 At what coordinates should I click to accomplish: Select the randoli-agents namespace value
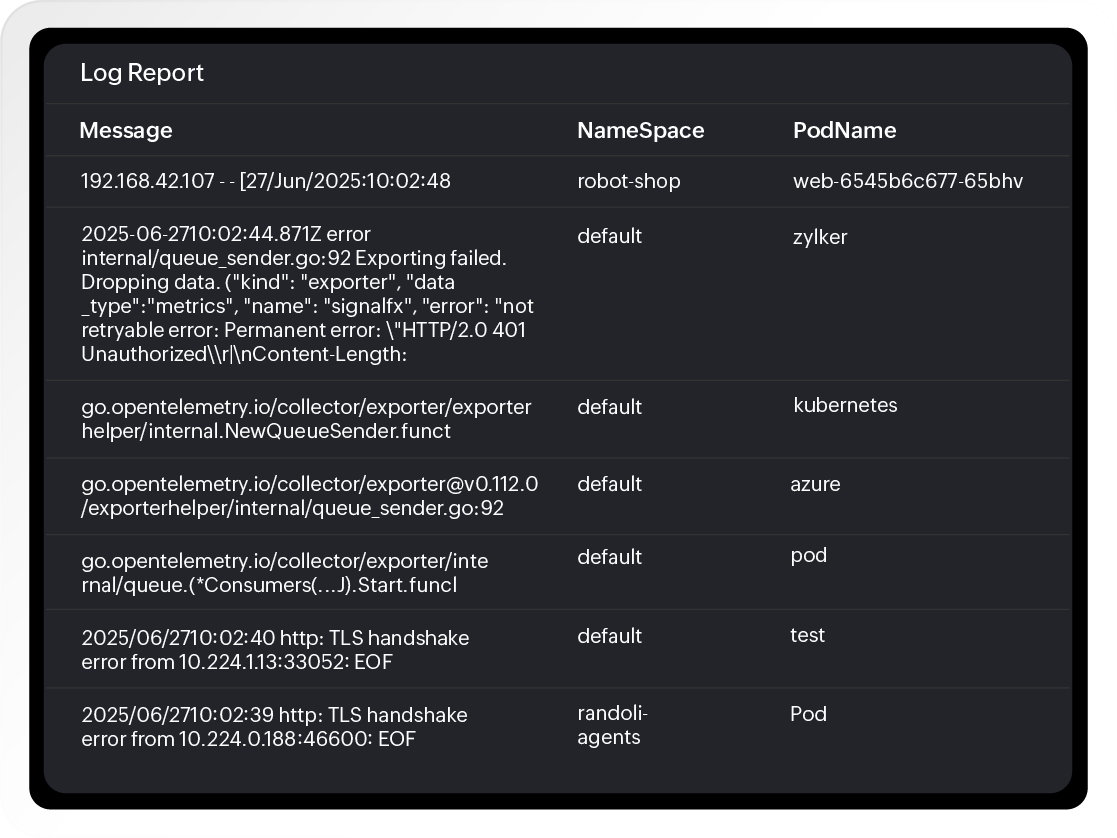611,726
